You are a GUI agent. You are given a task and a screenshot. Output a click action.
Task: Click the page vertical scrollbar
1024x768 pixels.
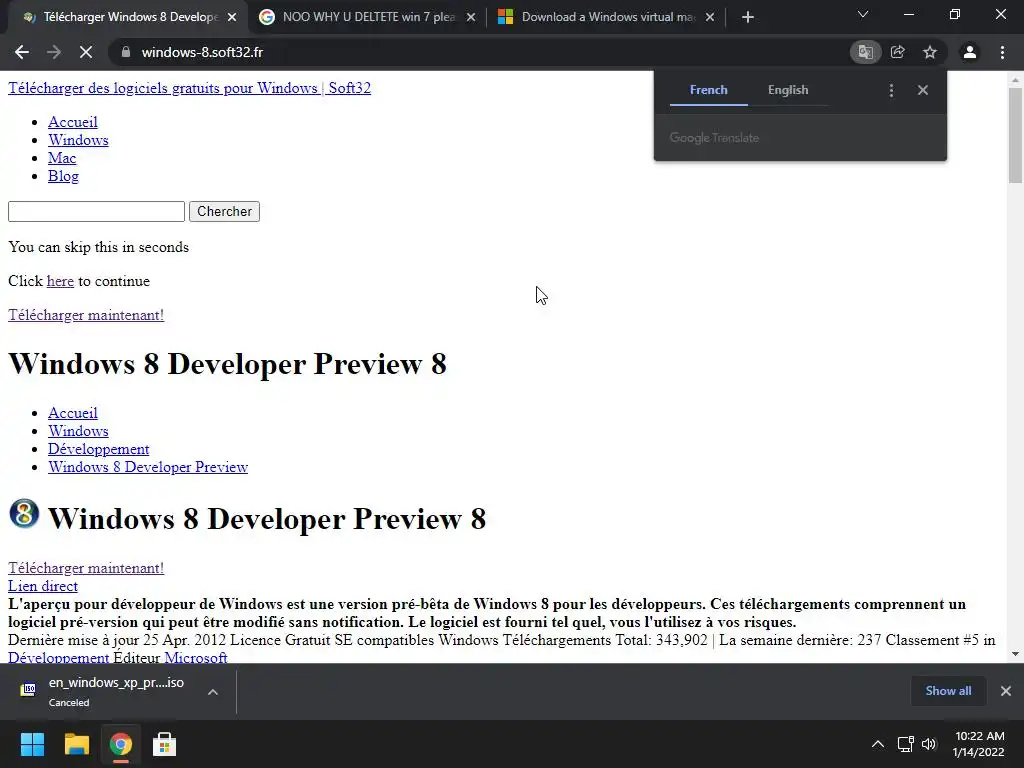click(x=1015, y=134)
